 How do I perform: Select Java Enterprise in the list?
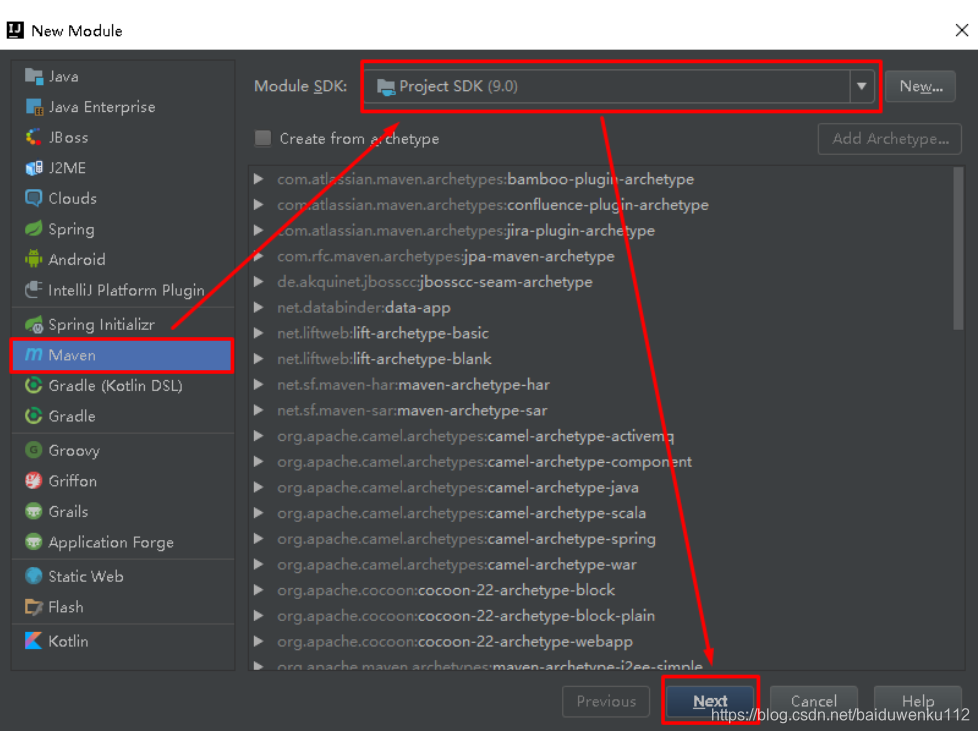pyautogui.click(x=123, y=107)
